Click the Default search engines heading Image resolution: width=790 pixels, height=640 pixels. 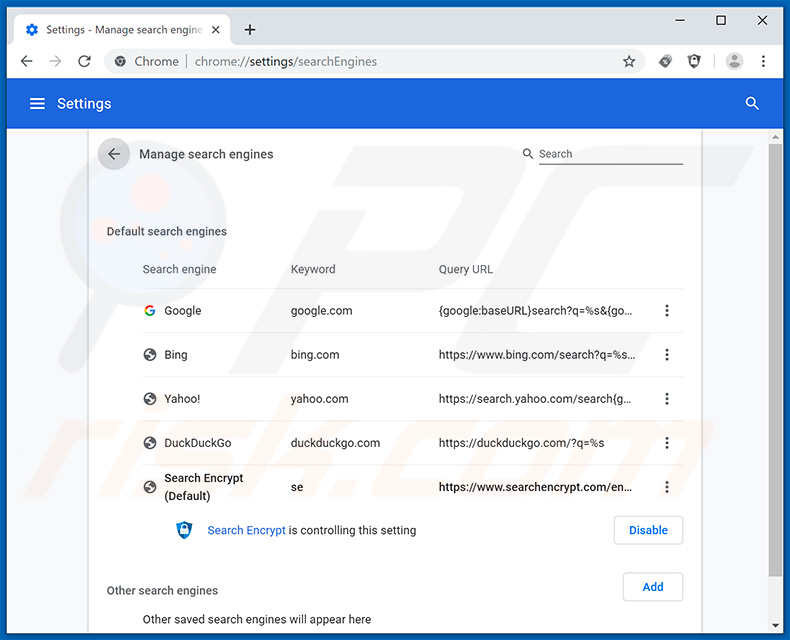(167, 231)
